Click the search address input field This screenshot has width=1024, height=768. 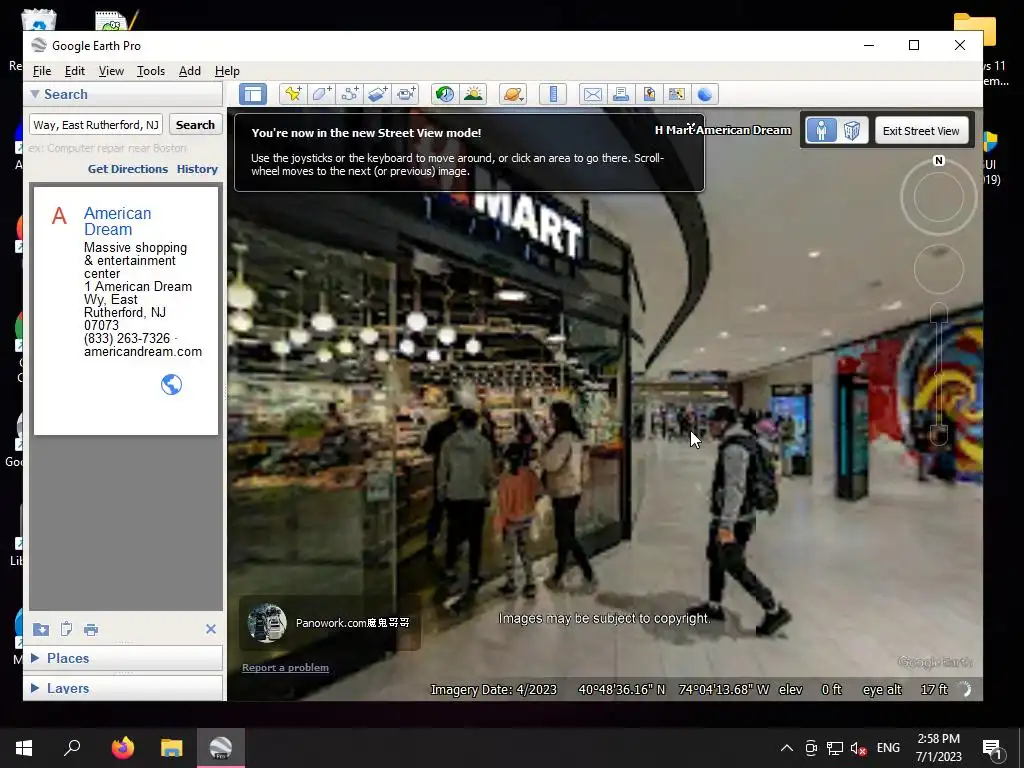(96, 125)
